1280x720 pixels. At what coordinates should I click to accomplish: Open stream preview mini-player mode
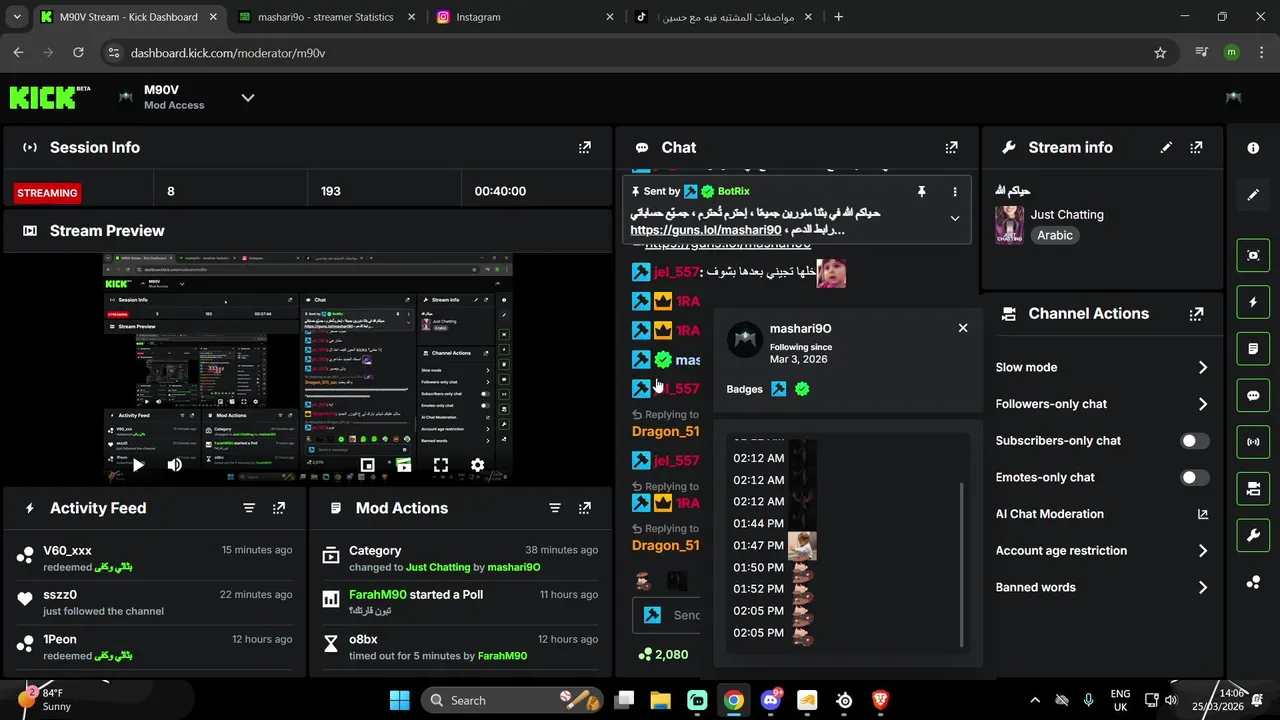pos(367,465)
